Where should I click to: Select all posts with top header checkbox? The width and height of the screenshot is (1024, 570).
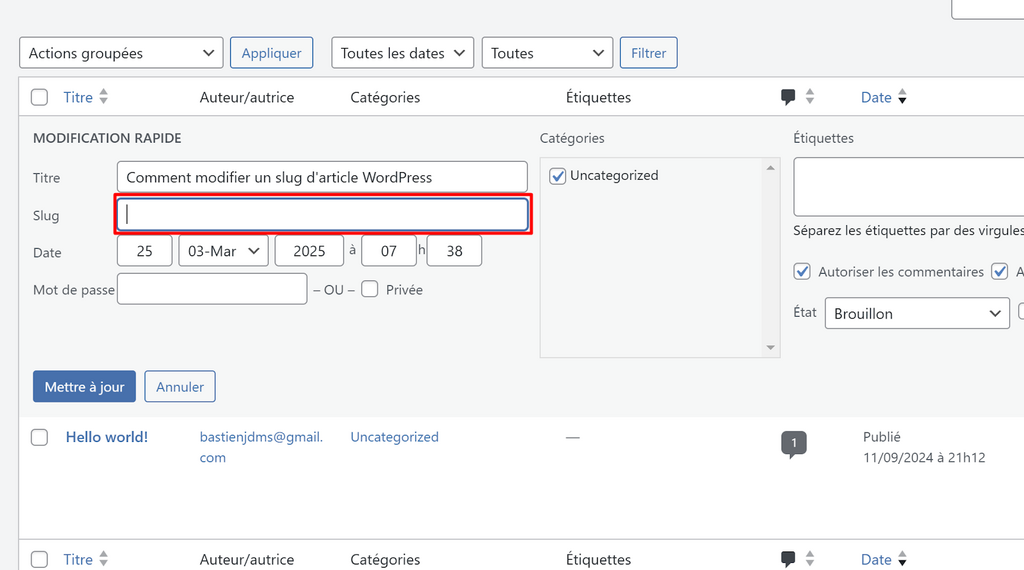(40, 97)
